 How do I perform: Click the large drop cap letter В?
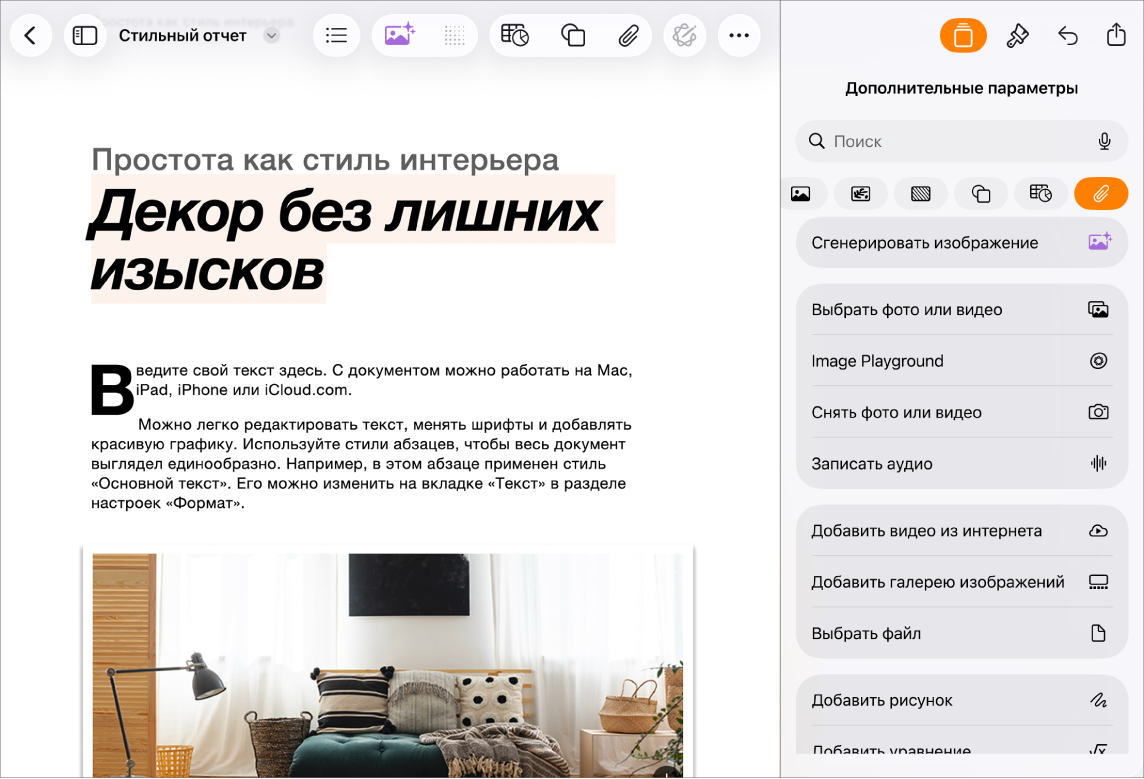[x=112, y=389]
